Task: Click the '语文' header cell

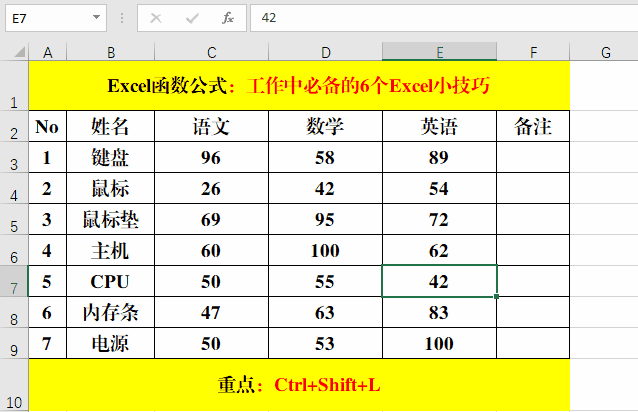Action: pos(212,126)
